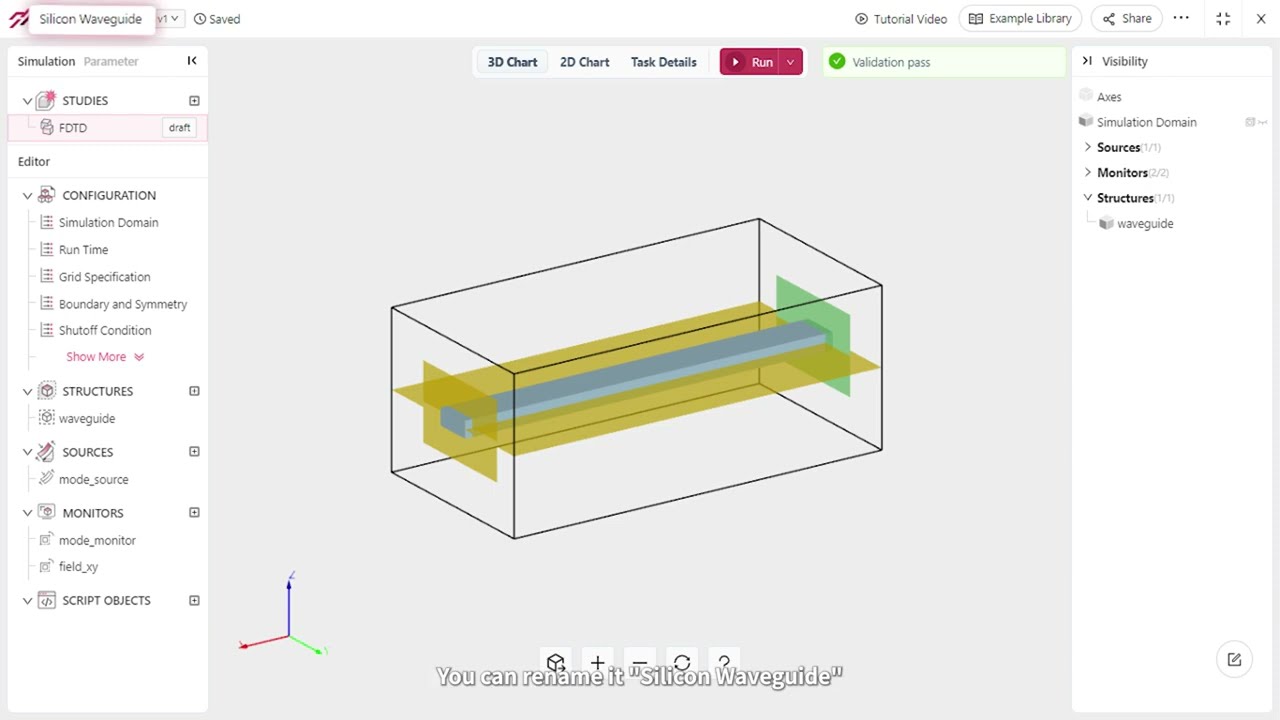The image size is (1280, 720).
Task: Add a script object with plus icon
Action: pyautogui.click(x=194, y=601)
